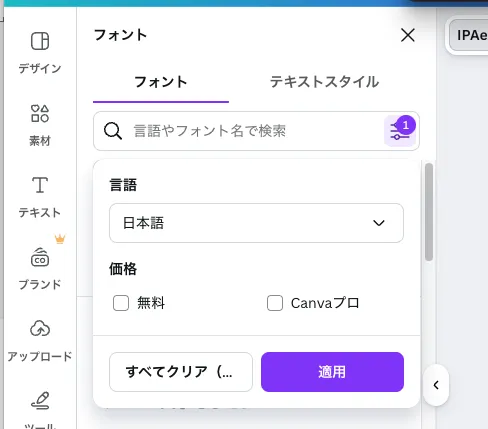This screenshot has width=488, height=429.
Task: Switch to the フォント tab
Action: click(161, 83)
